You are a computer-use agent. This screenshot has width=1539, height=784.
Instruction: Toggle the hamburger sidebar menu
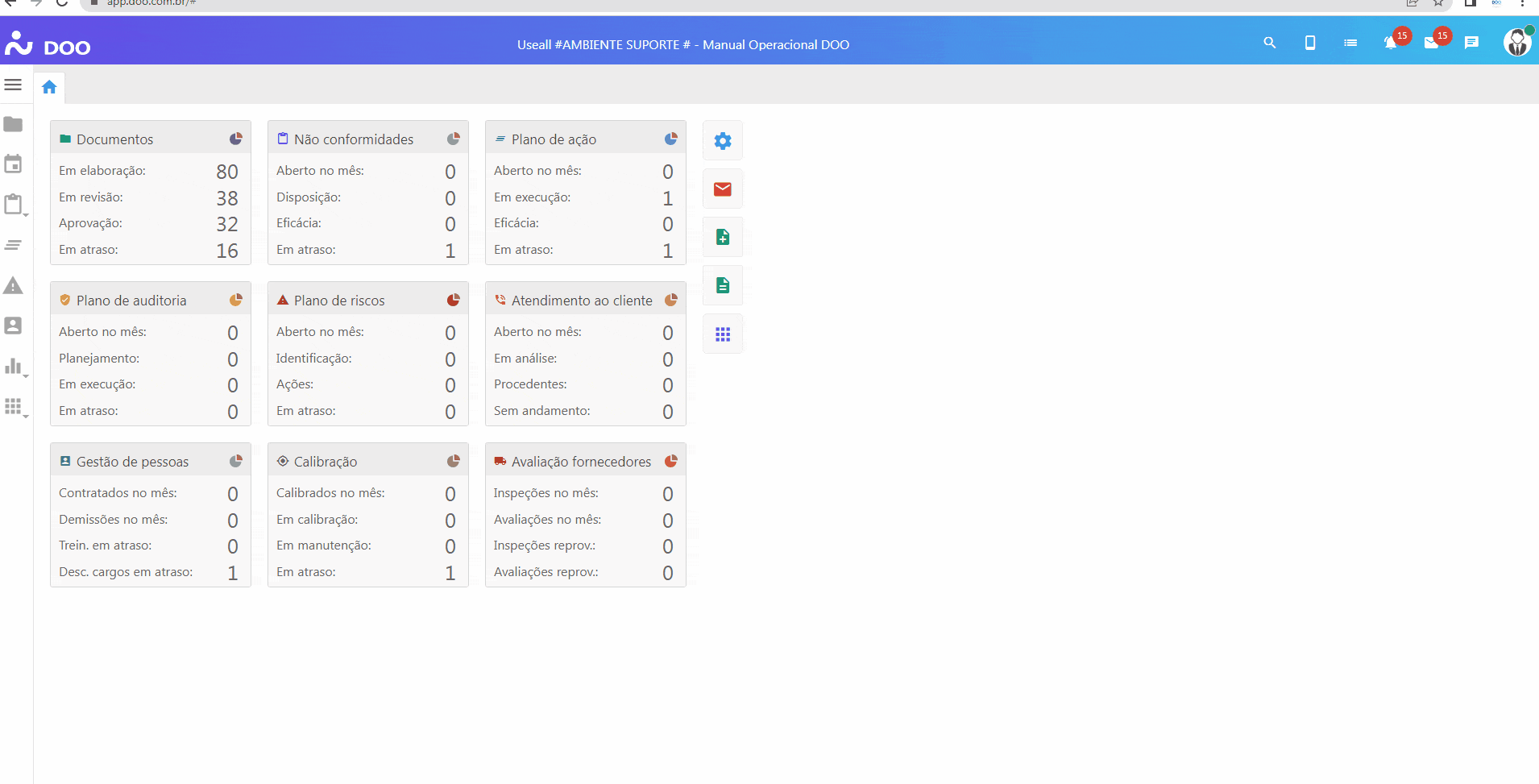(x=13, y=85)
